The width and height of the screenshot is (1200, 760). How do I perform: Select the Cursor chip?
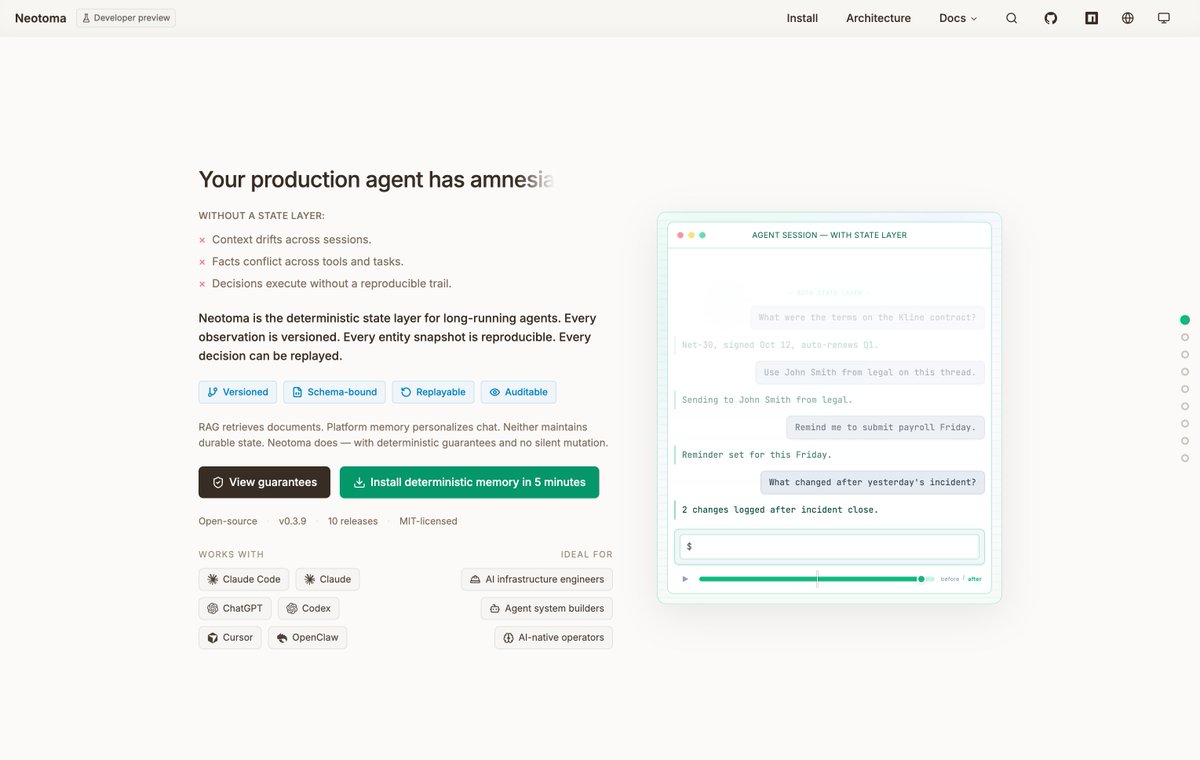click(230, 637)
